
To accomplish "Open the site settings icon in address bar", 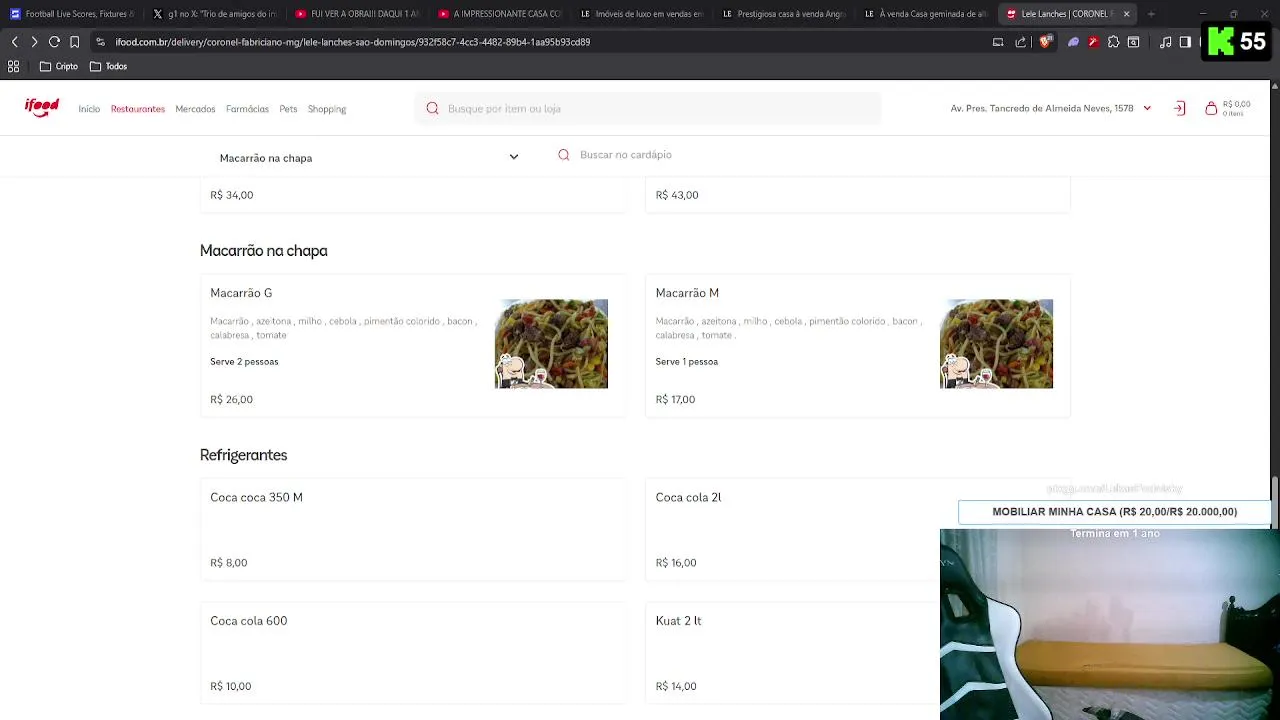I will point(101,42).
